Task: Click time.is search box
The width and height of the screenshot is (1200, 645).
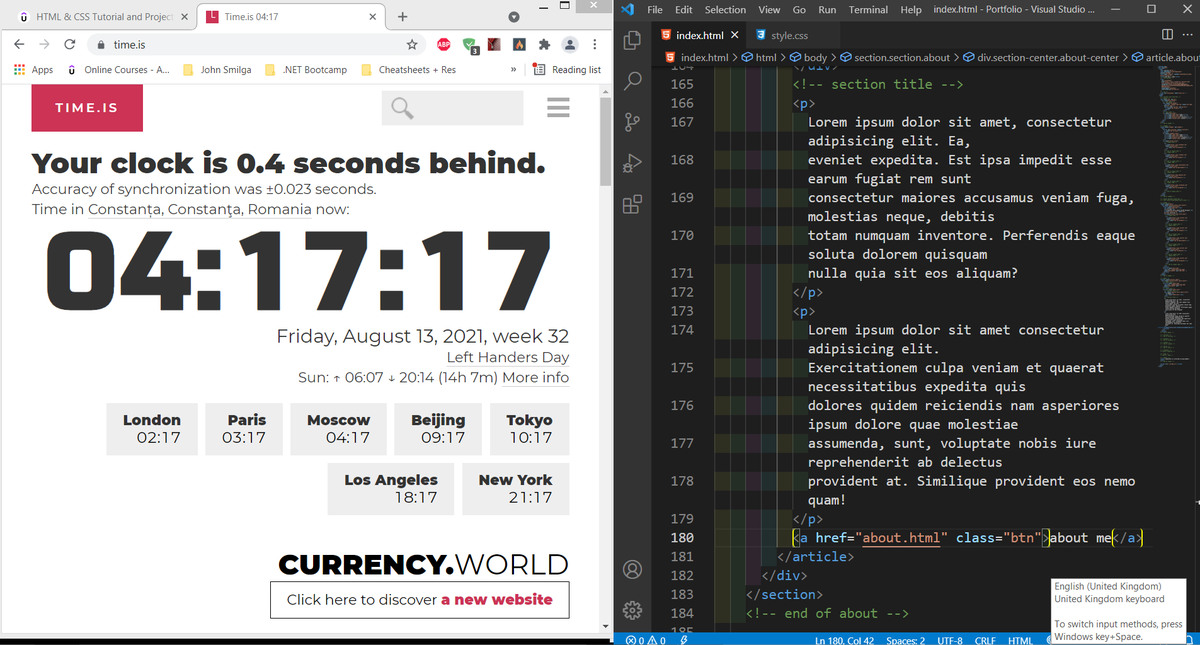Action: click(452, 108)
